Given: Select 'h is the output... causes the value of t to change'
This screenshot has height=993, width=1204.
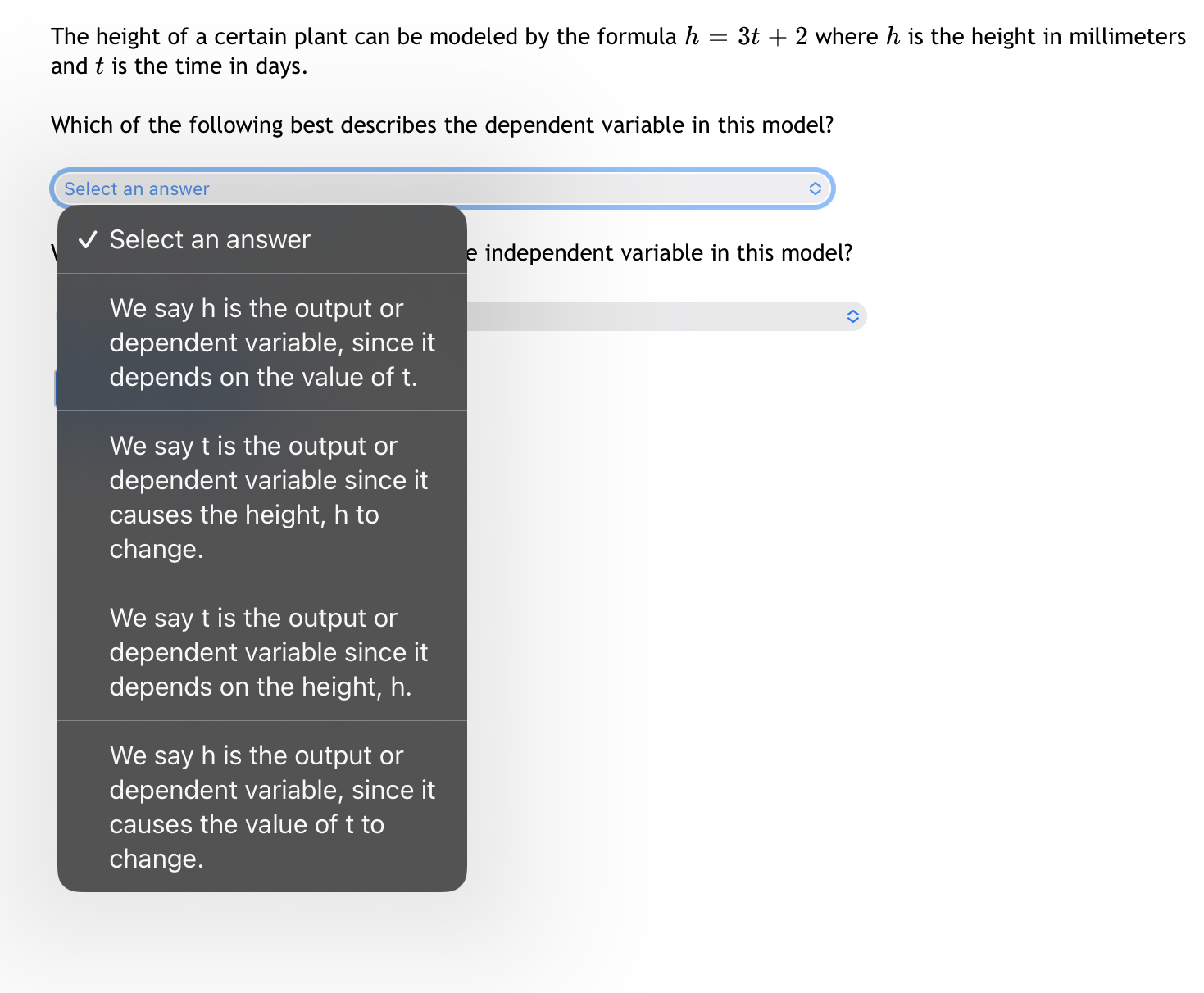Looking at the screenshot, I should point(273,806).
